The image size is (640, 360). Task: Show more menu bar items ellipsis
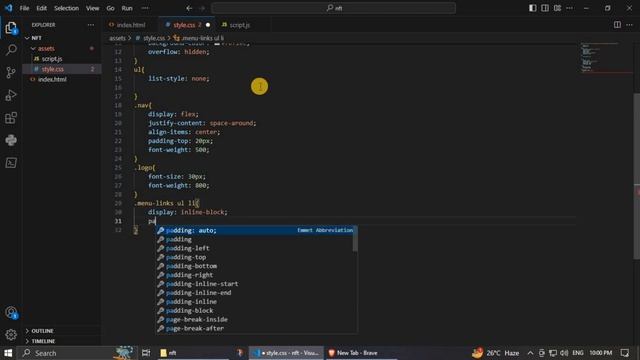[x=145, y=8]
